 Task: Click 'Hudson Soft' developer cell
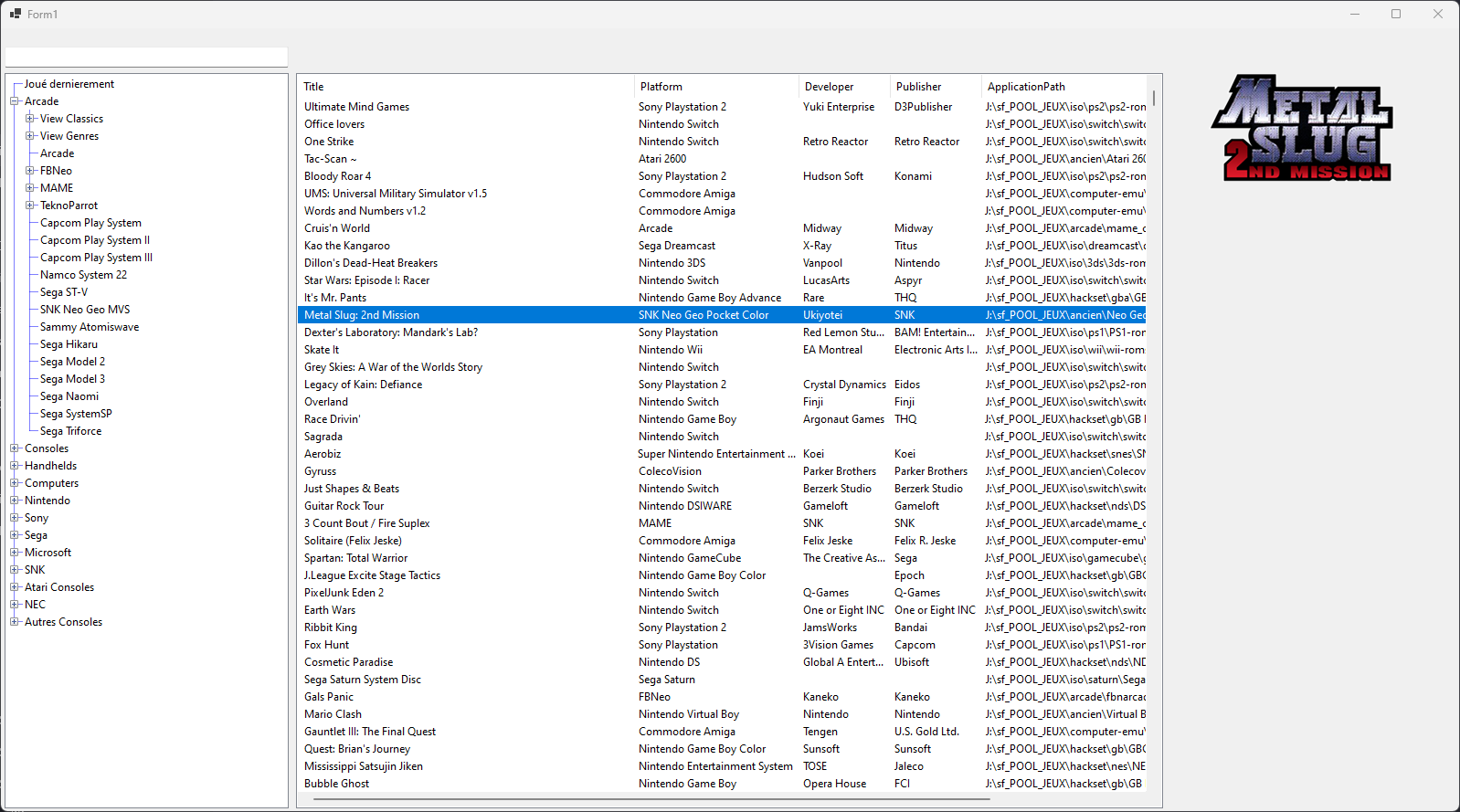(833, 176)
